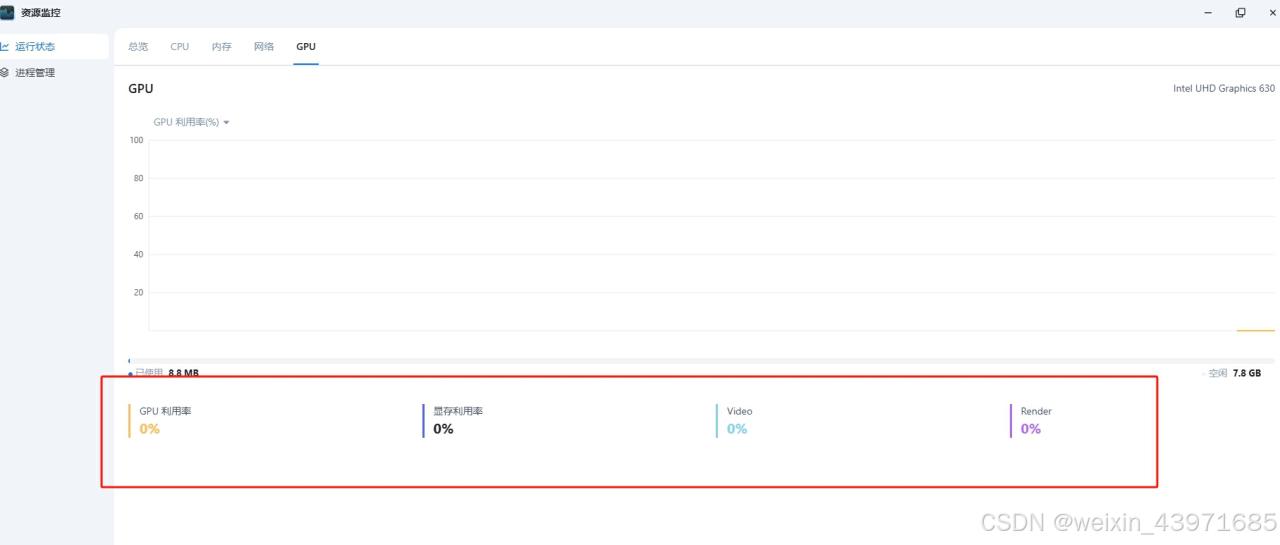
Task: Click the 显存利用率 0% stat
Action: (x=444, y=429)
